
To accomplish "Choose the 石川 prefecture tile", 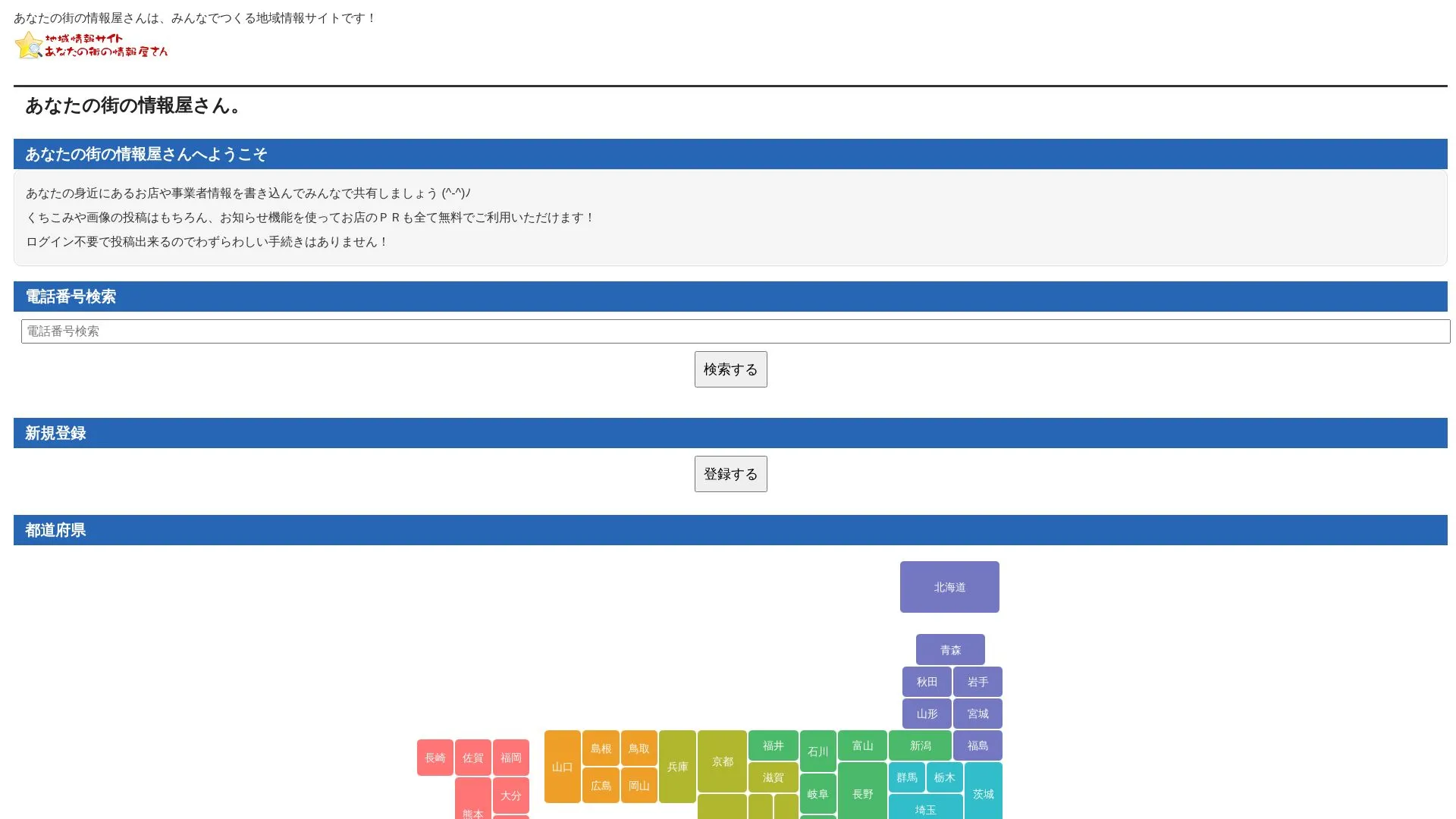I will (817, 751).
